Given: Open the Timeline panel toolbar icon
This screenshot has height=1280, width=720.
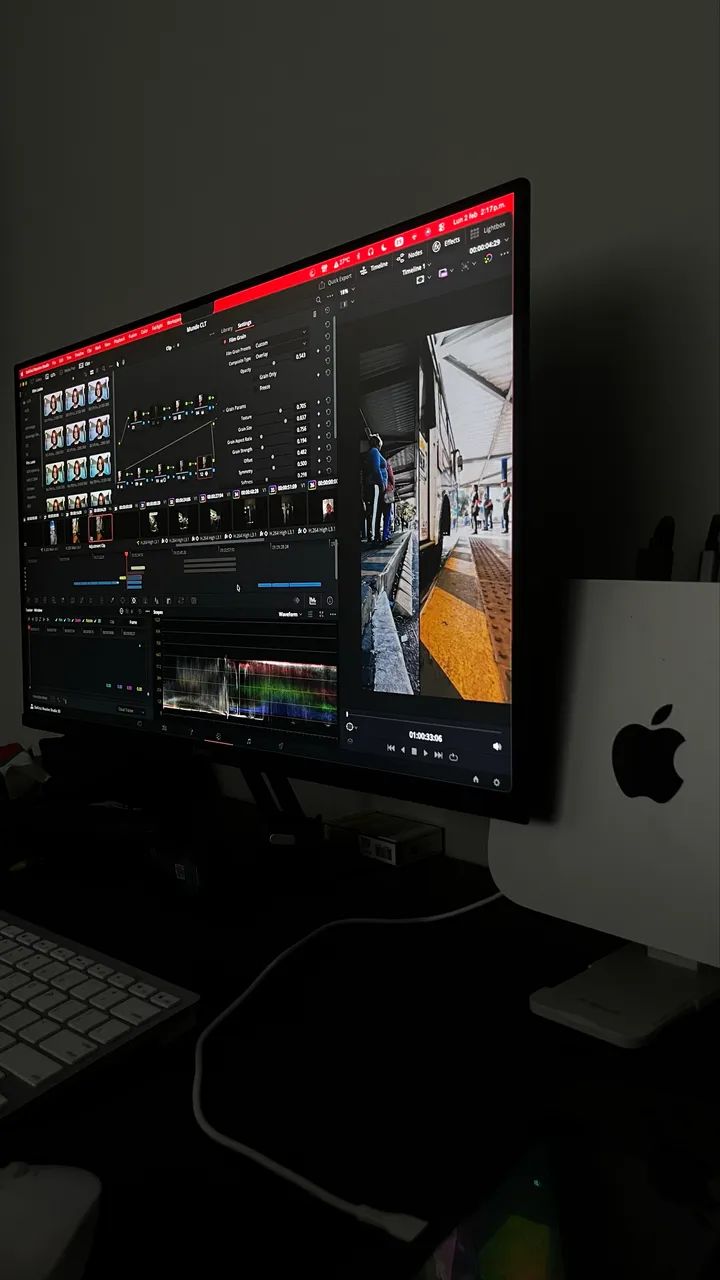Looking at the screenshot, I should click(363, 270).
